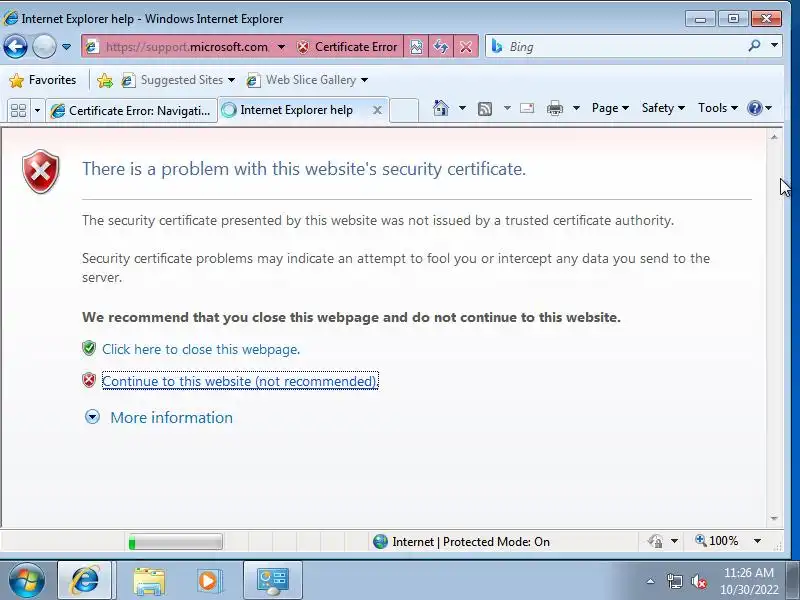Open the clock showing 11:26 AM

749,581
